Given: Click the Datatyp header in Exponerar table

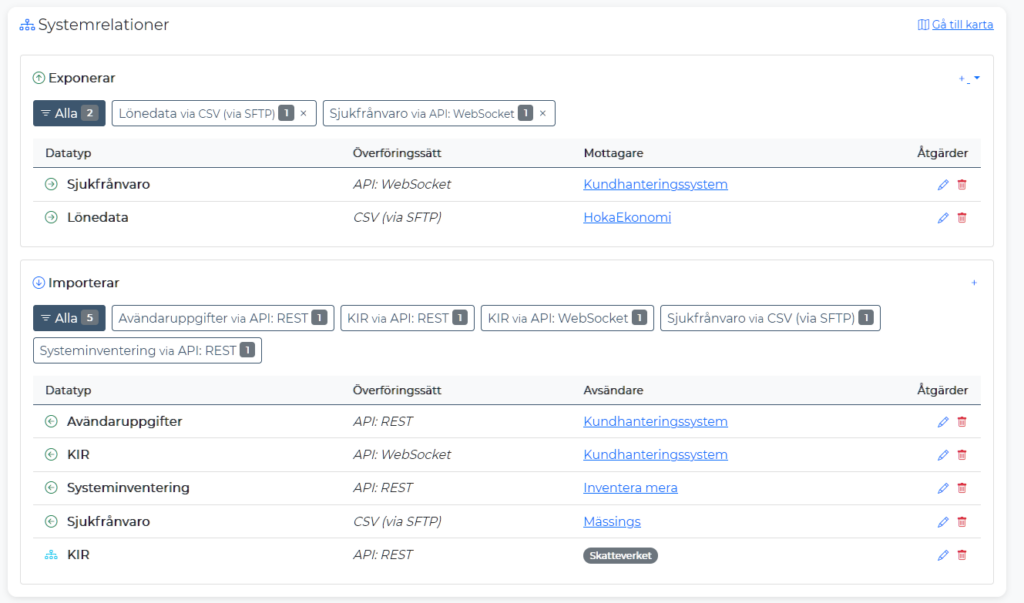Looking at the screenshot, I should tap(68, 153).
